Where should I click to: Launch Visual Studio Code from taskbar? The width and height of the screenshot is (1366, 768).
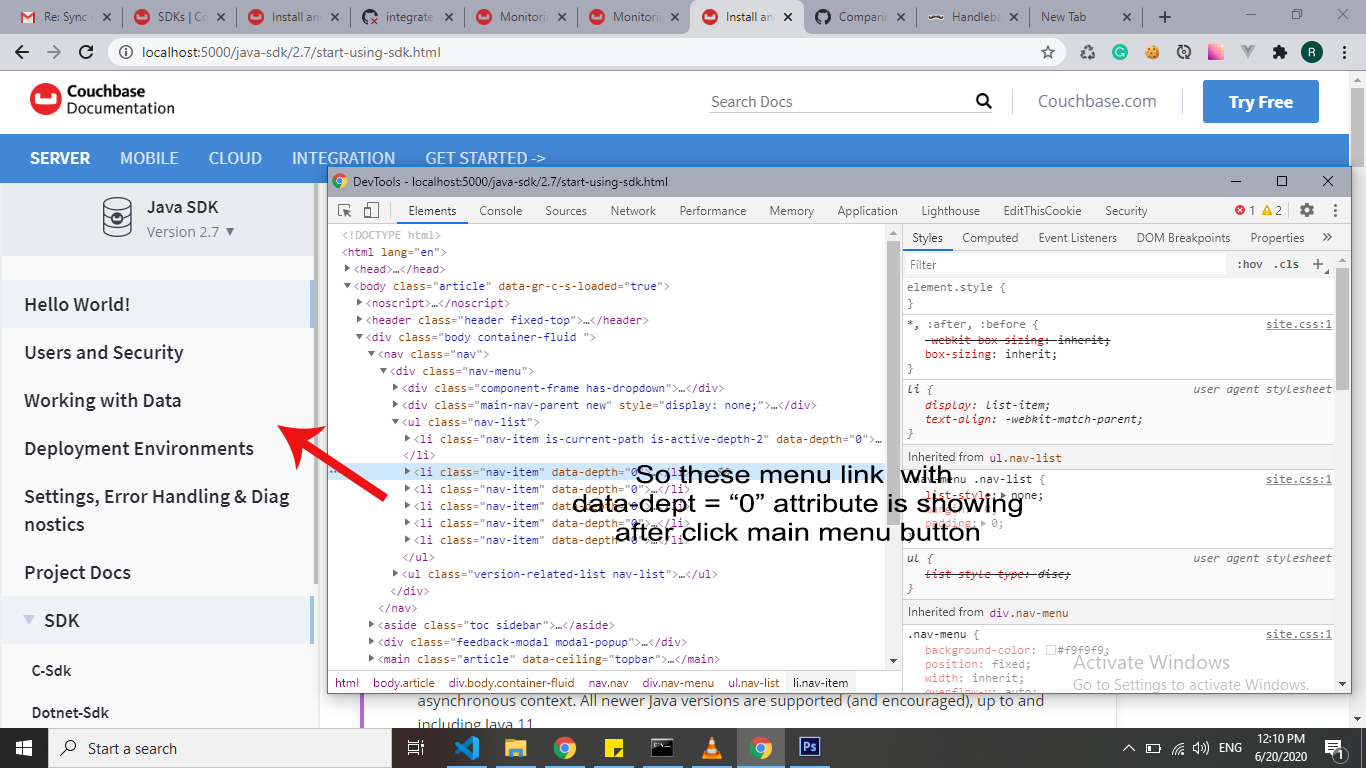[x=467, y=748]
